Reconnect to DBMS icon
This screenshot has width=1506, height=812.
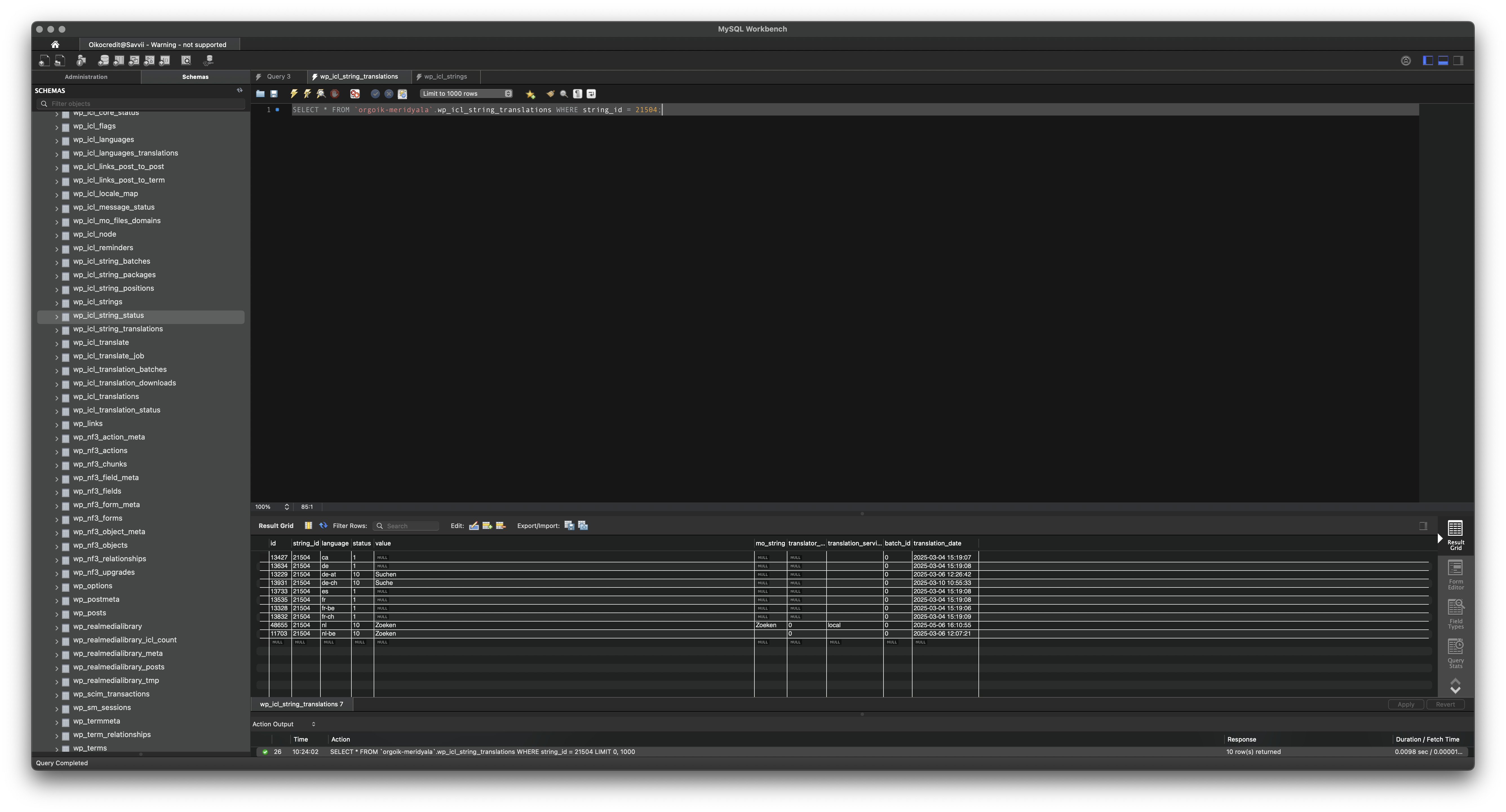pyautogui.click(x=208, y=60)
